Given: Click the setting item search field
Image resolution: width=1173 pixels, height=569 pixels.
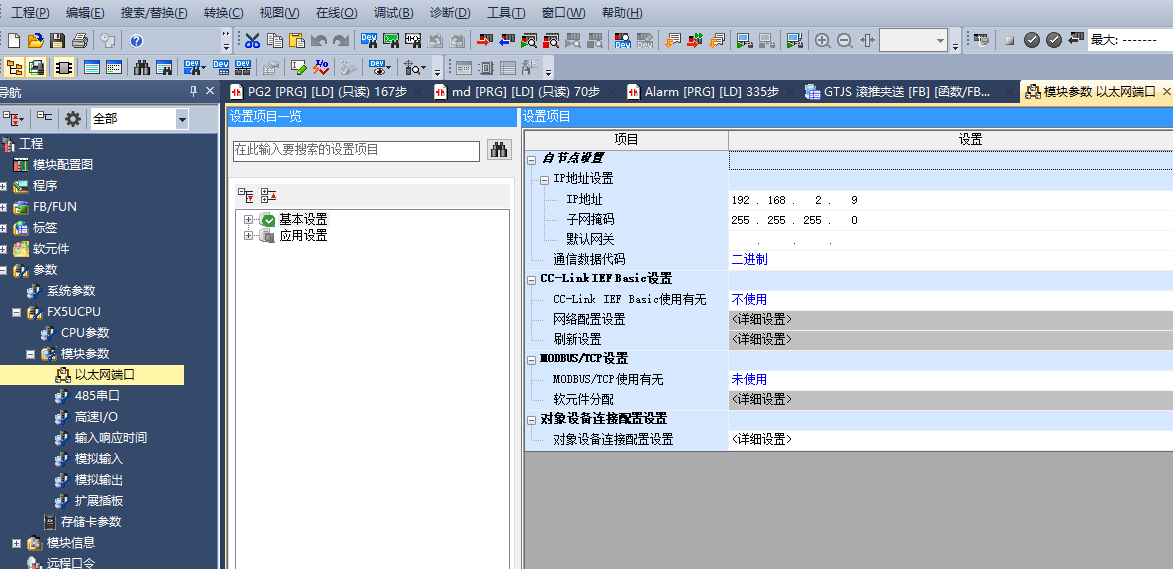Looking at the screenshot, I should [x=356, y=150].
